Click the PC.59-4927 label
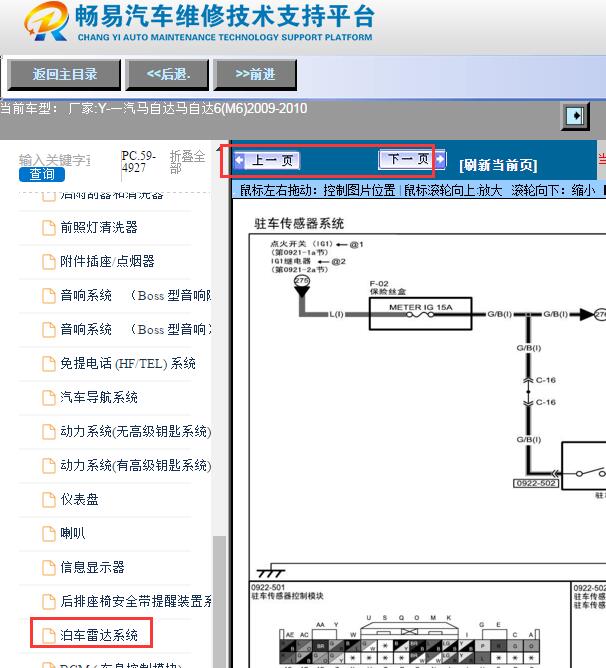606x668 pixels. coord(139,162)
